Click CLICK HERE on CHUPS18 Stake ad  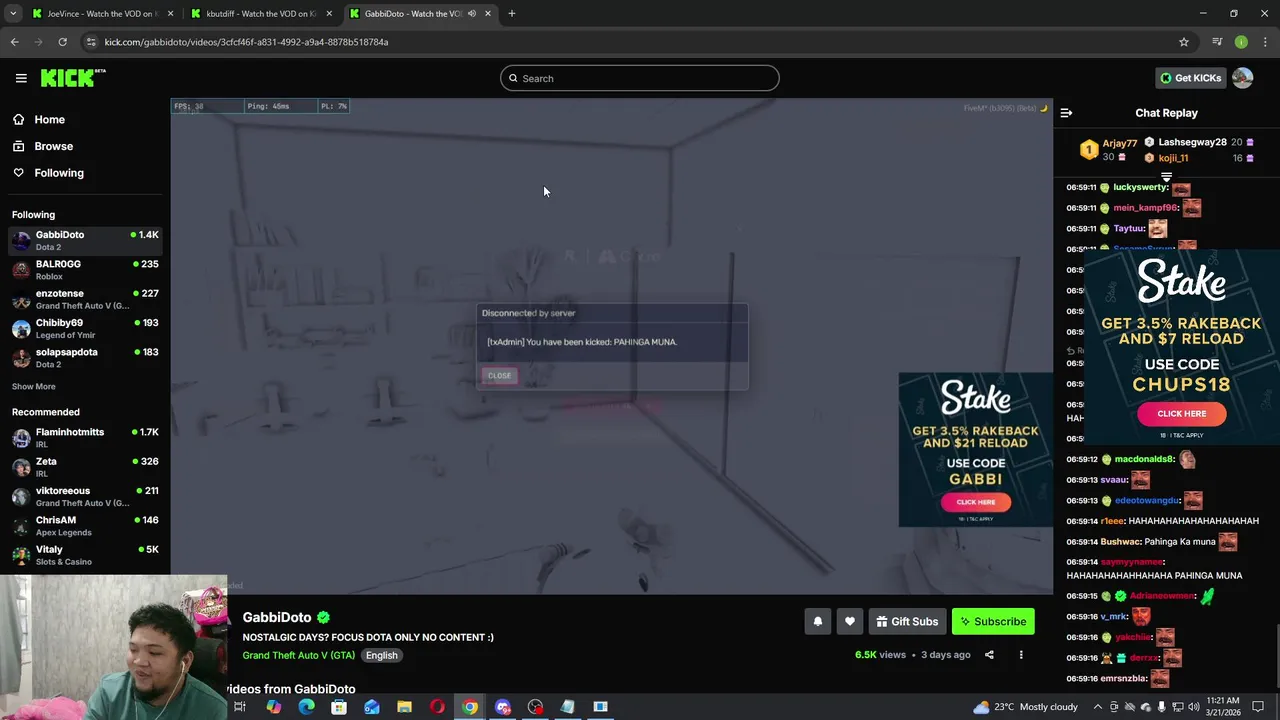pos(1182,414)
